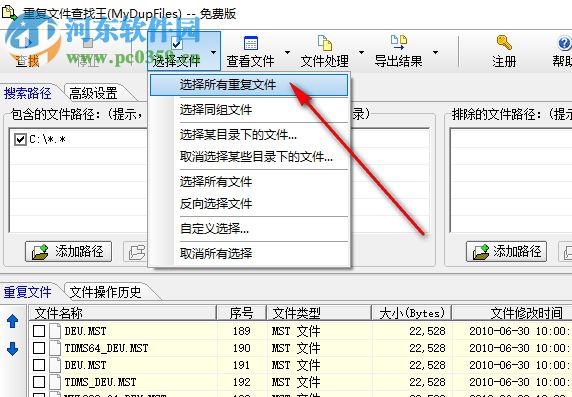Click the 选择文件 toolbar checkmark icon
This screenshot has width=572, height=397.
point(177,44)
